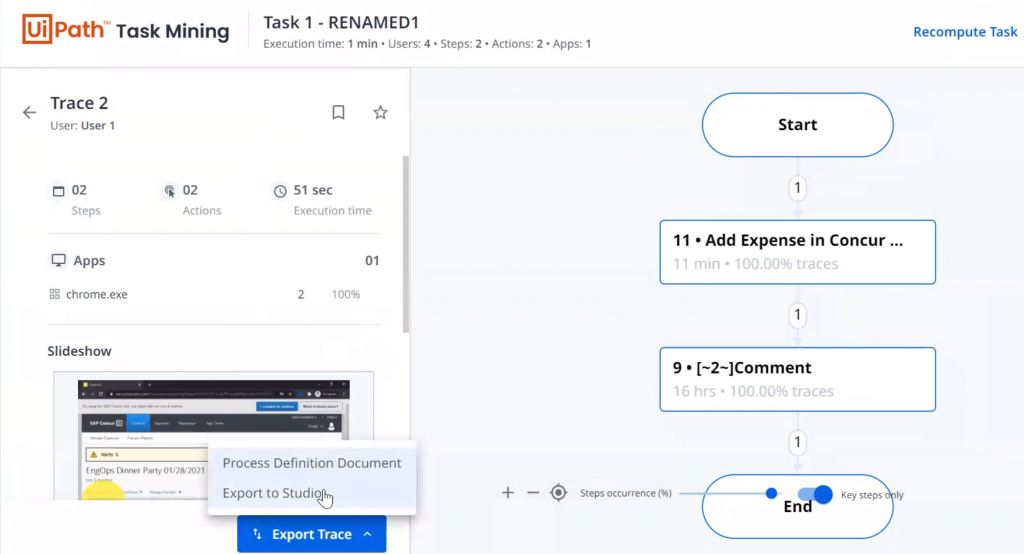
Task: Click the 51 sec execution time value
Action: pos(313,190)
